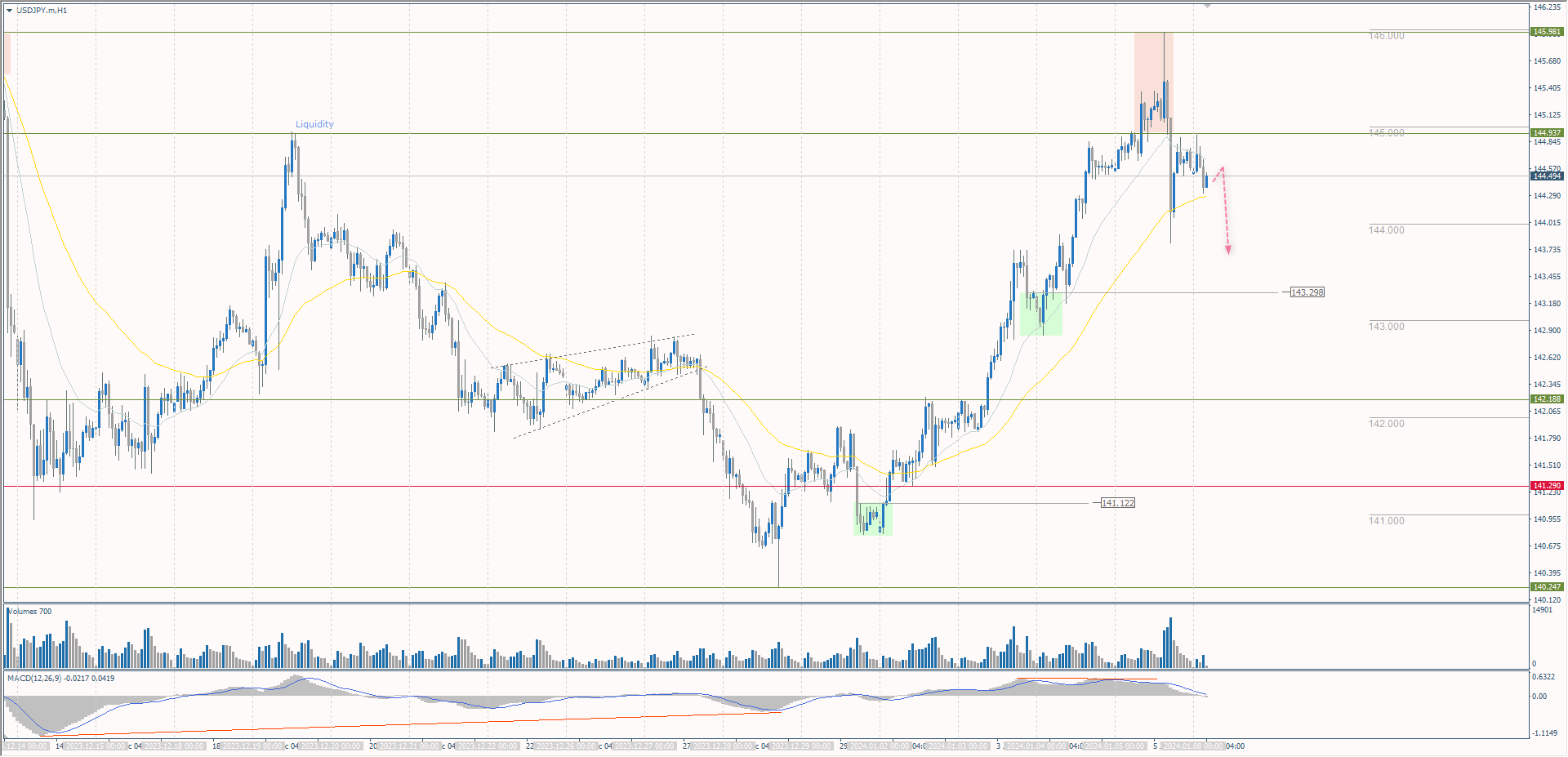Click the -1.1149 MACD scale value
Viewport: 1568px width, 757px height.
pos(1544,733)
